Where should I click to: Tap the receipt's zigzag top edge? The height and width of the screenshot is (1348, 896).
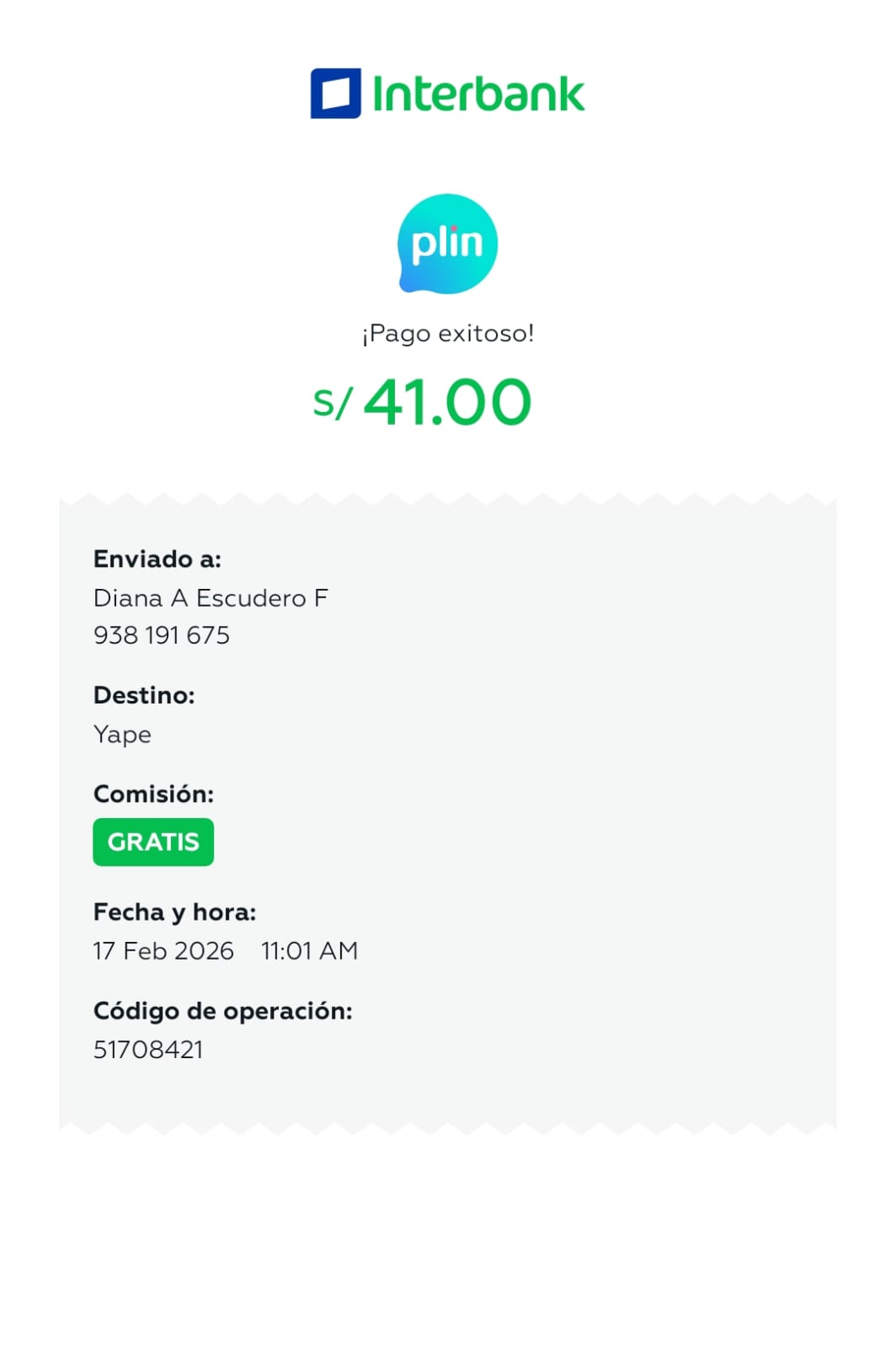(x=447, y=500)
